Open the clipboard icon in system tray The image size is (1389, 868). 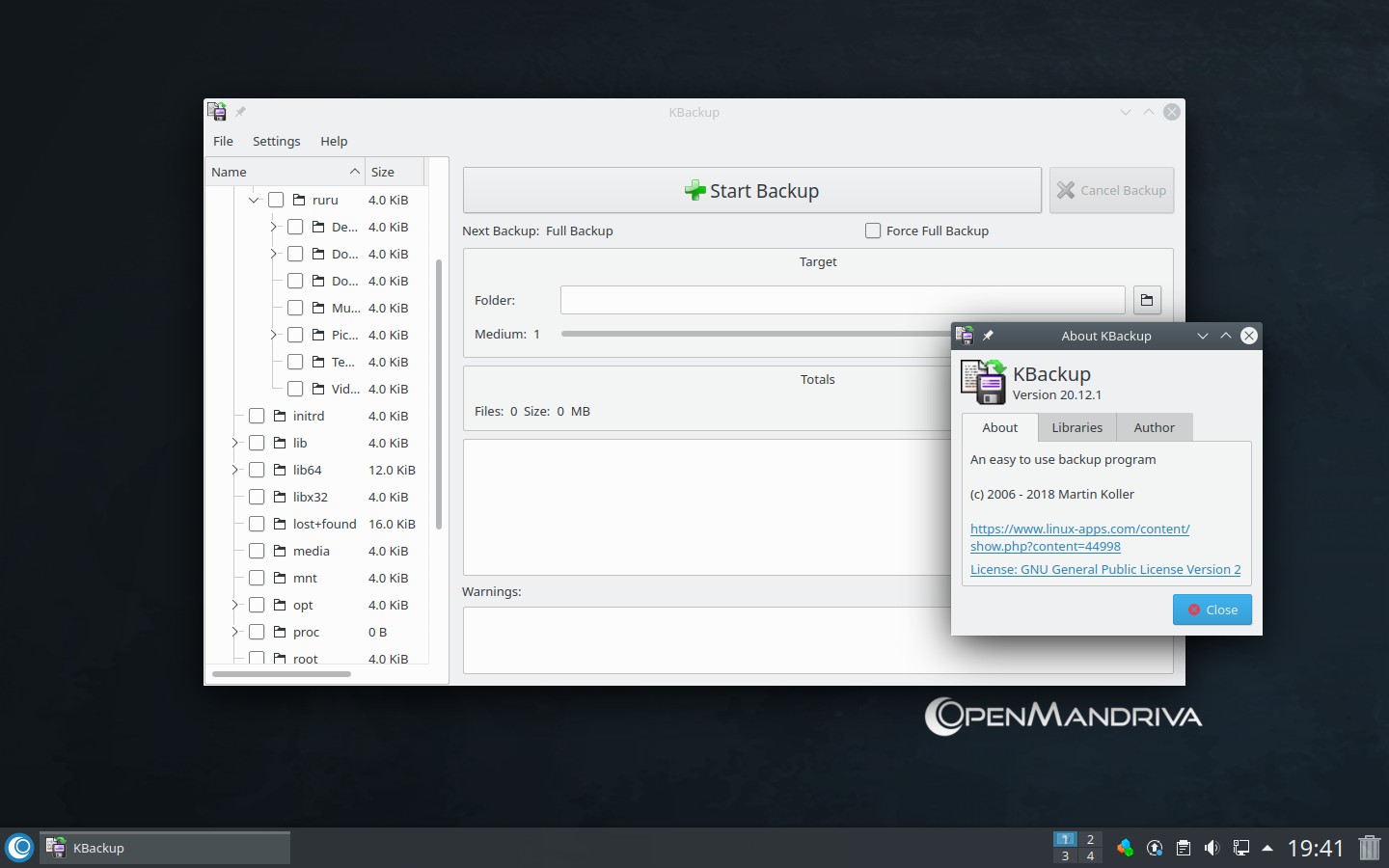point(1184,848)
